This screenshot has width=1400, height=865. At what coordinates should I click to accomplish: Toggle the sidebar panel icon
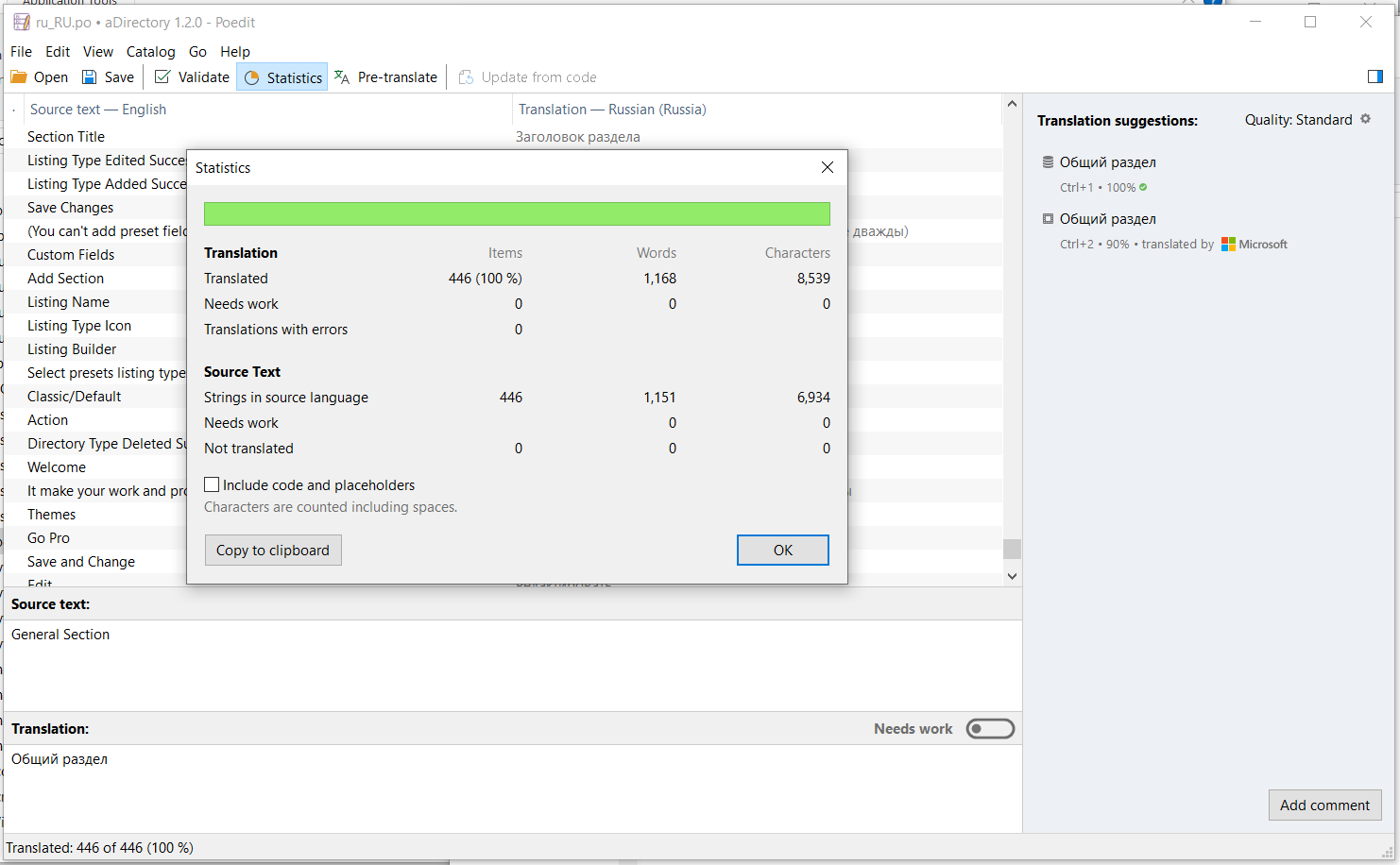click(x=1375, y=76)
